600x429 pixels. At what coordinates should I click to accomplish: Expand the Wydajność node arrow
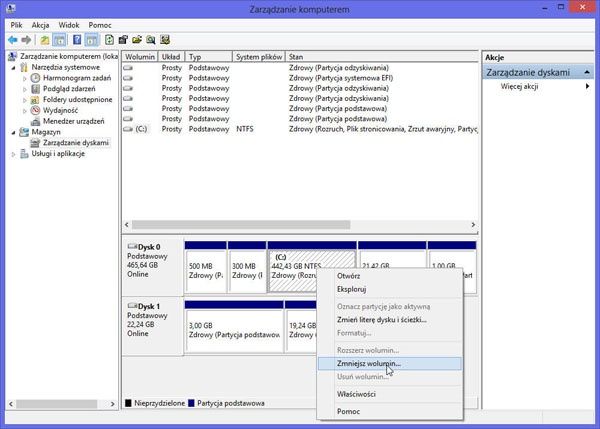25,111
